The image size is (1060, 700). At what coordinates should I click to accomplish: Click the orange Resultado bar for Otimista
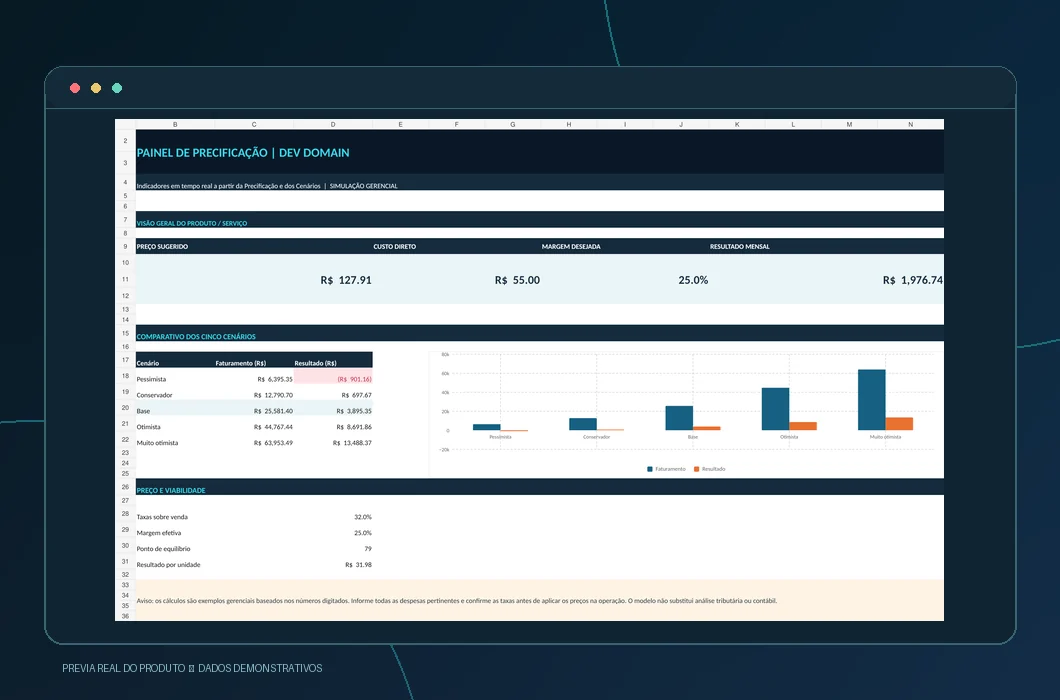point(803,426)
